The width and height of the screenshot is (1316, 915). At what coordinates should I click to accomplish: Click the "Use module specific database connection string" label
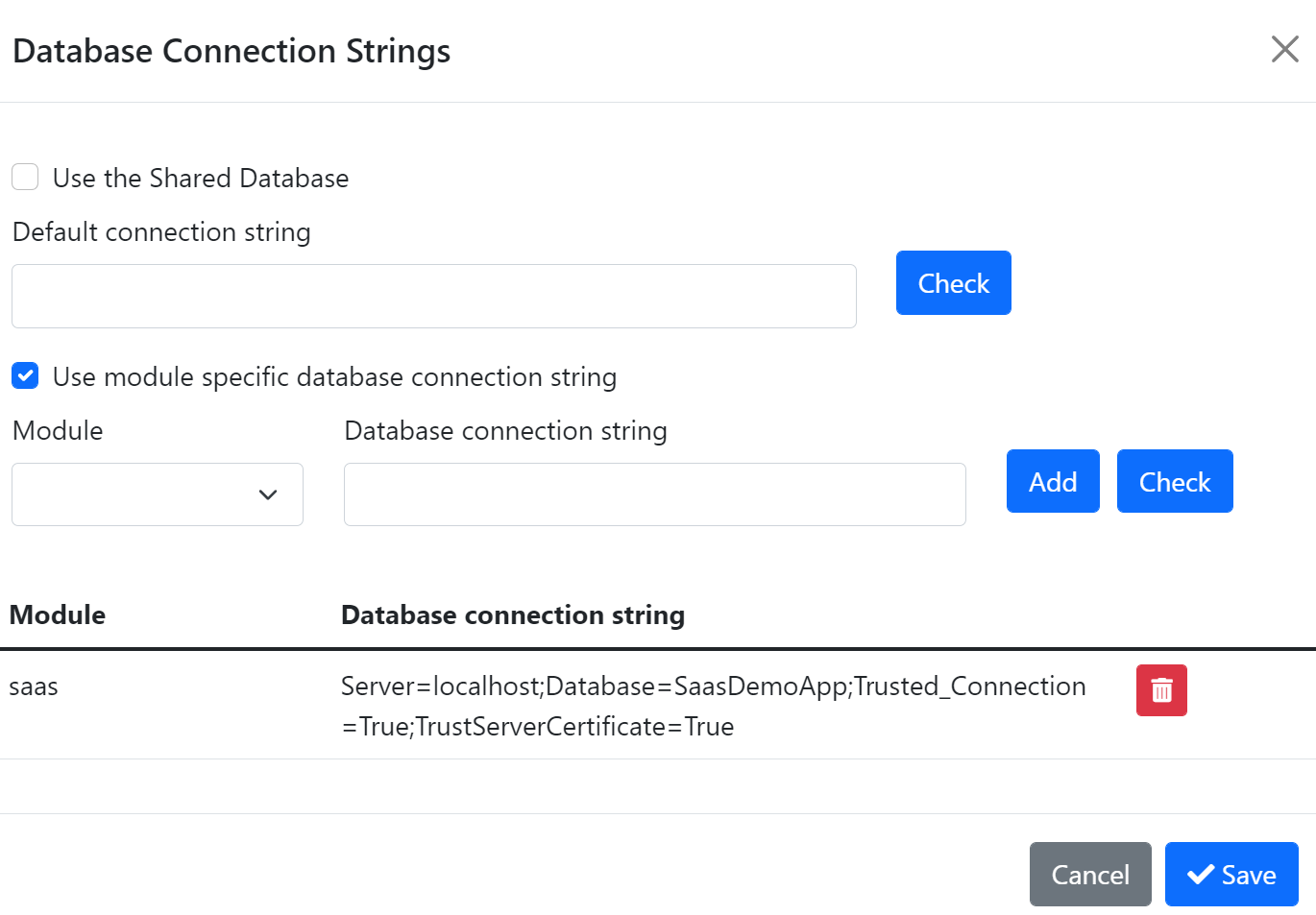pos(334,377)
